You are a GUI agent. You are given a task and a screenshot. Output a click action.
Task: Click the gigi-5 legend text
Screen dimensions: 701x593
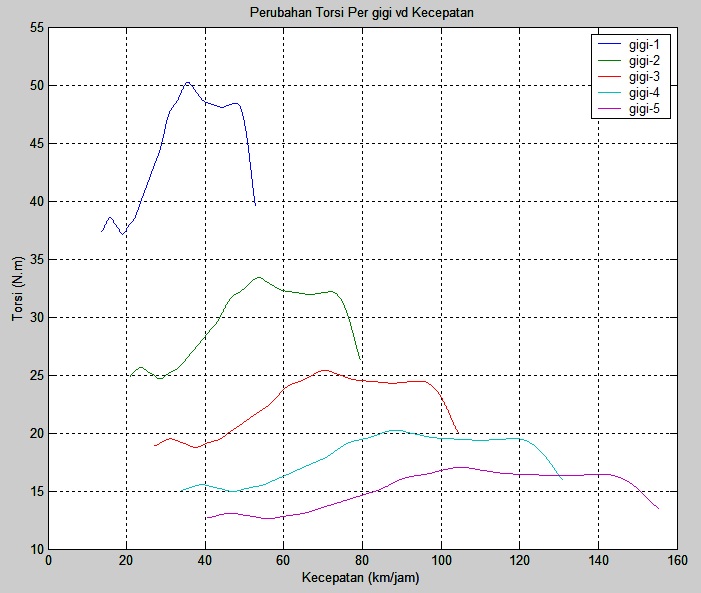click(645, 109)
